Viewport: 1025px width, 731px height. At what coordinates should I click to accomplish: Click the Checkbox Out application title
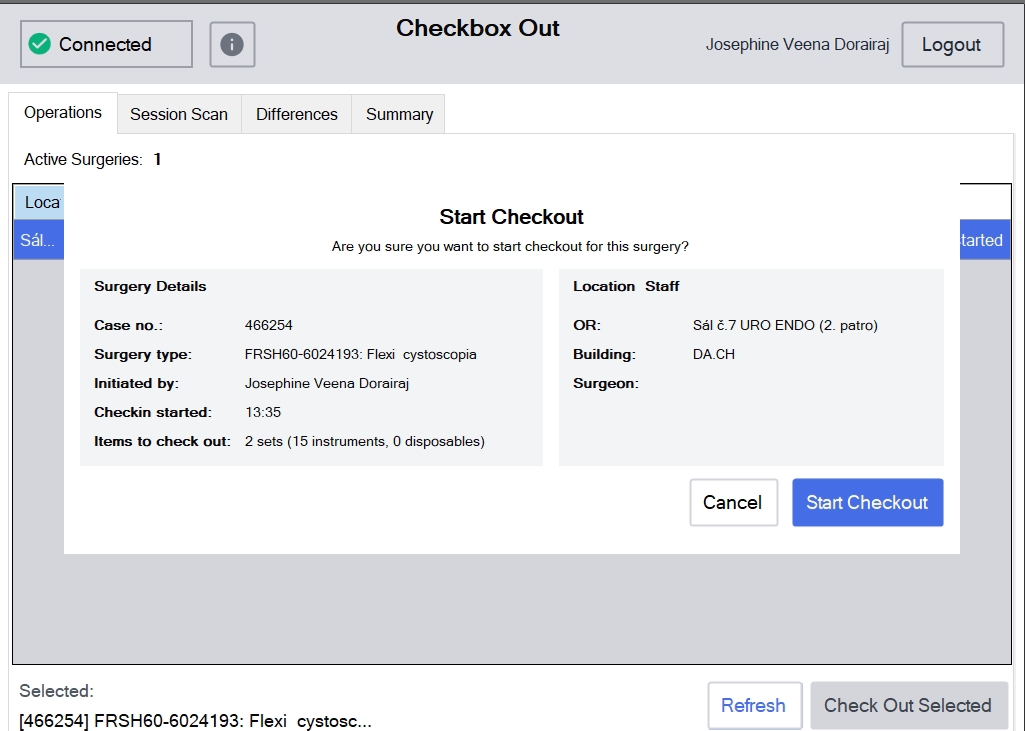pos(478,28)
